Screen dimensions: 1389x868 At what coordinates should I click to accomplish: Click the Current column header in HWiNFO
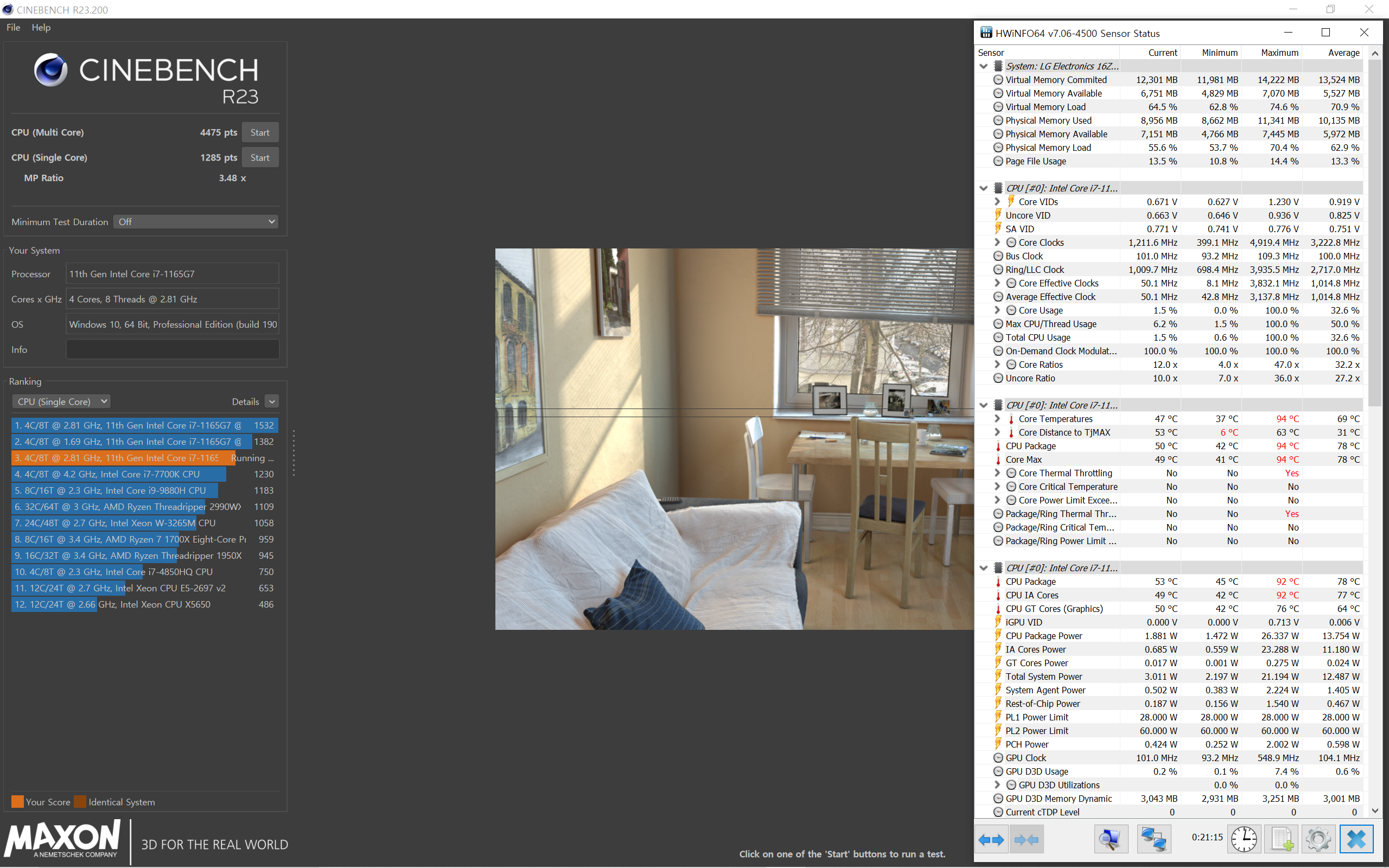pyautogui.click(x=1150, y=52)
